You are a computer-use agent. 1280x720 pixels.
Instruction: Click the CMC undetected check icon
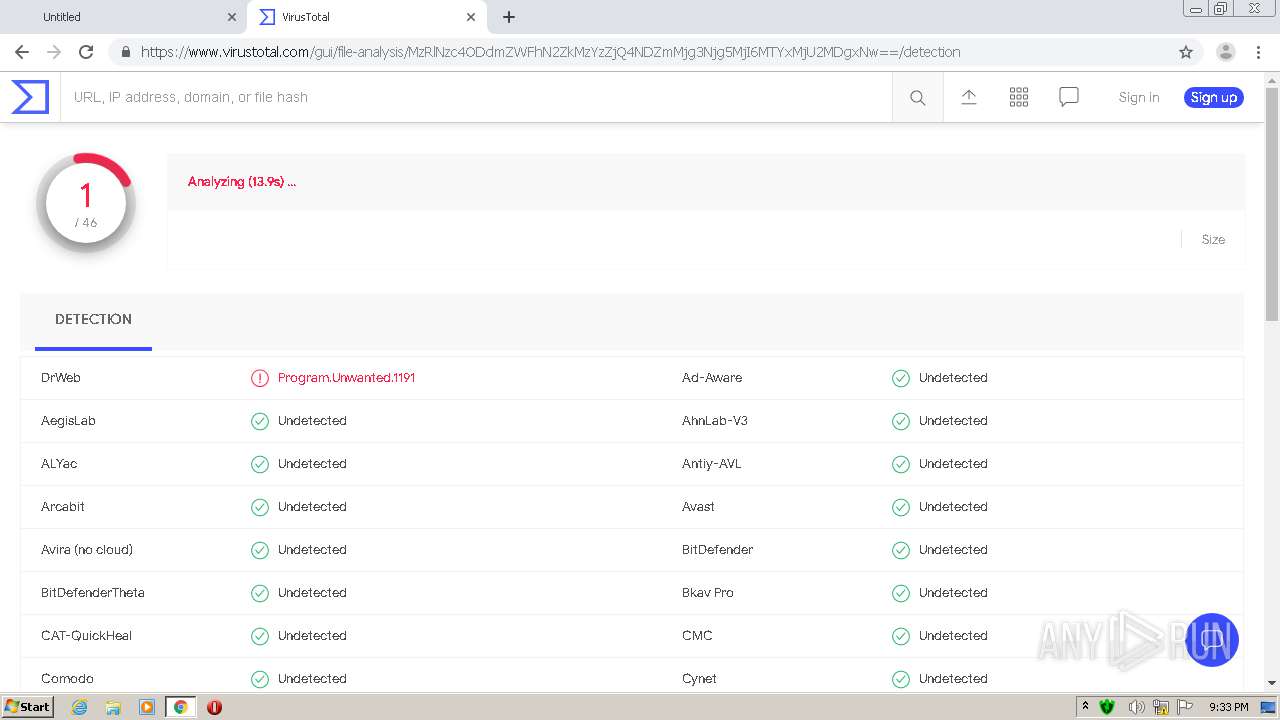(901, 636)
